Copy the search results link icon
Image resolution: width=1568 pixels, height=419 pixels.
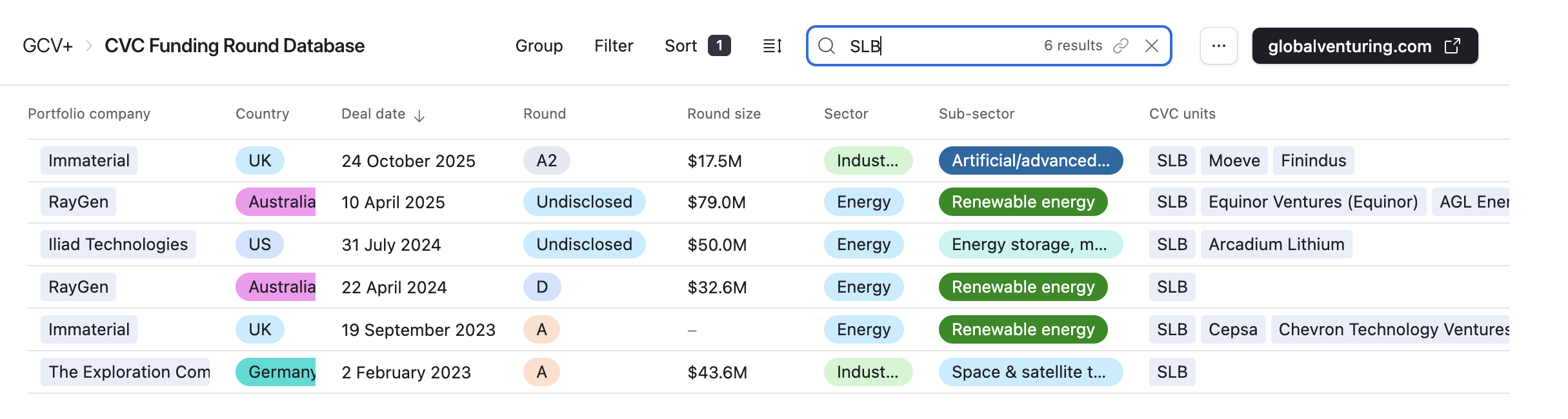coord(1121,46)
